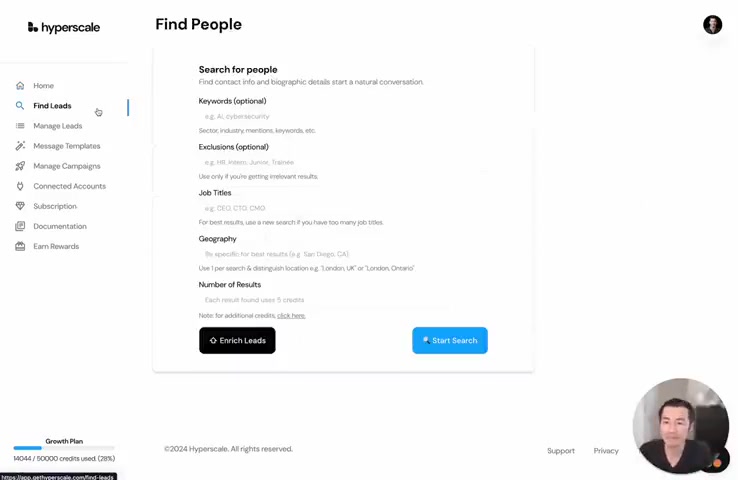Viewport: 738px width, 480px height.
Task: Open the Support footer link
Action: [561, 451]
